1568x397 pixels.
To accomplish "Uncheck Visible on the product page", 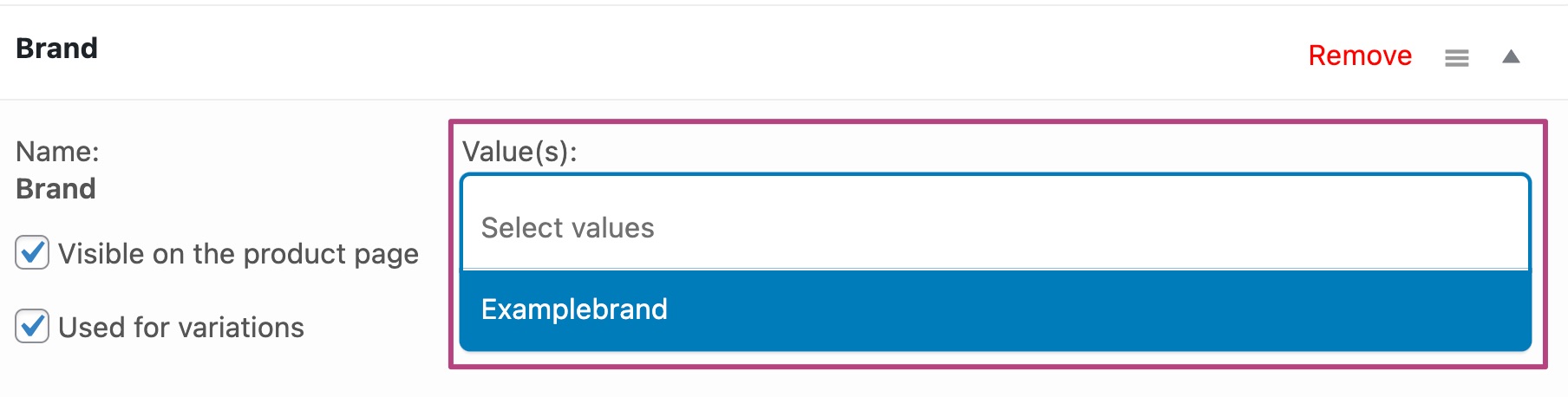I will (32, 253).
